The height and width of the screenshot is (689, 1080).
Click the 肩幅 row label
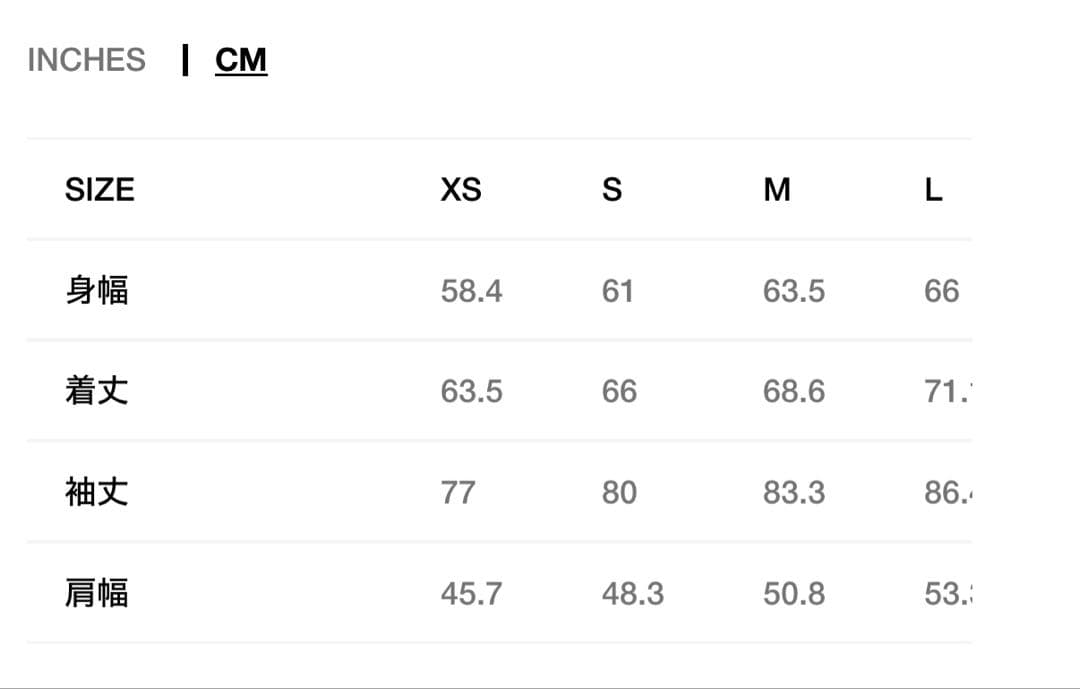97,593
